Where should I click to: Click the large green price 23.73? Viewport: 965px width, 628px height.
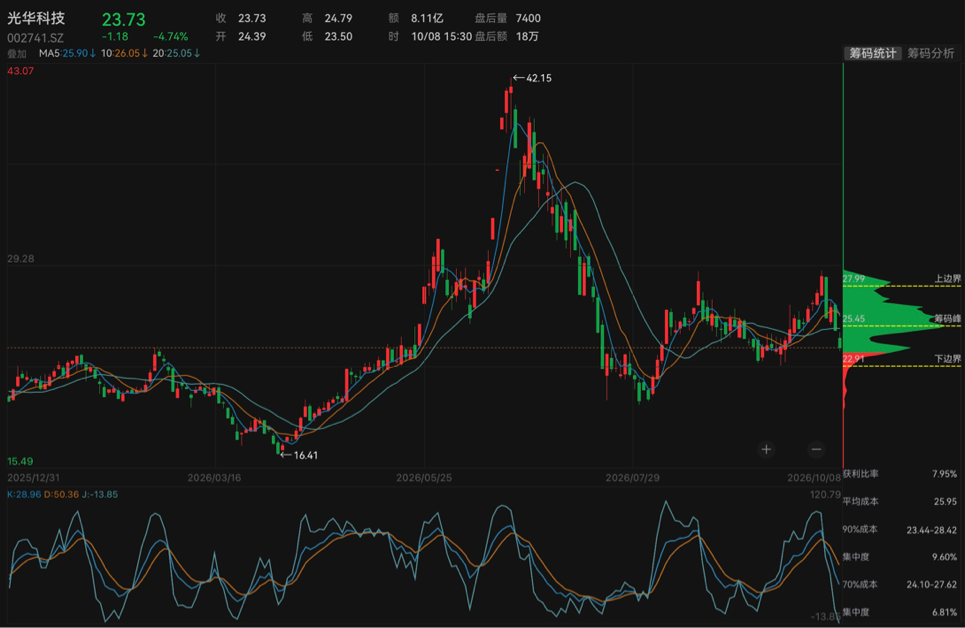click(124, 20)
